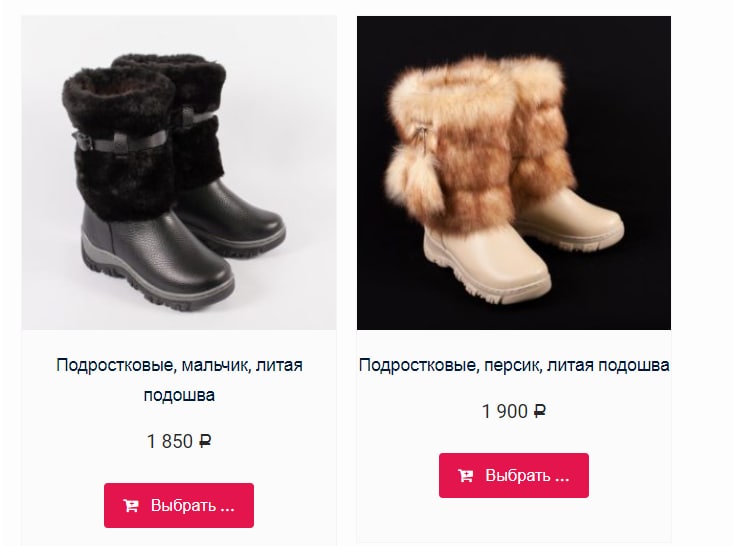Click the ellipsis on the left Выбрать button

pos(227,508)
